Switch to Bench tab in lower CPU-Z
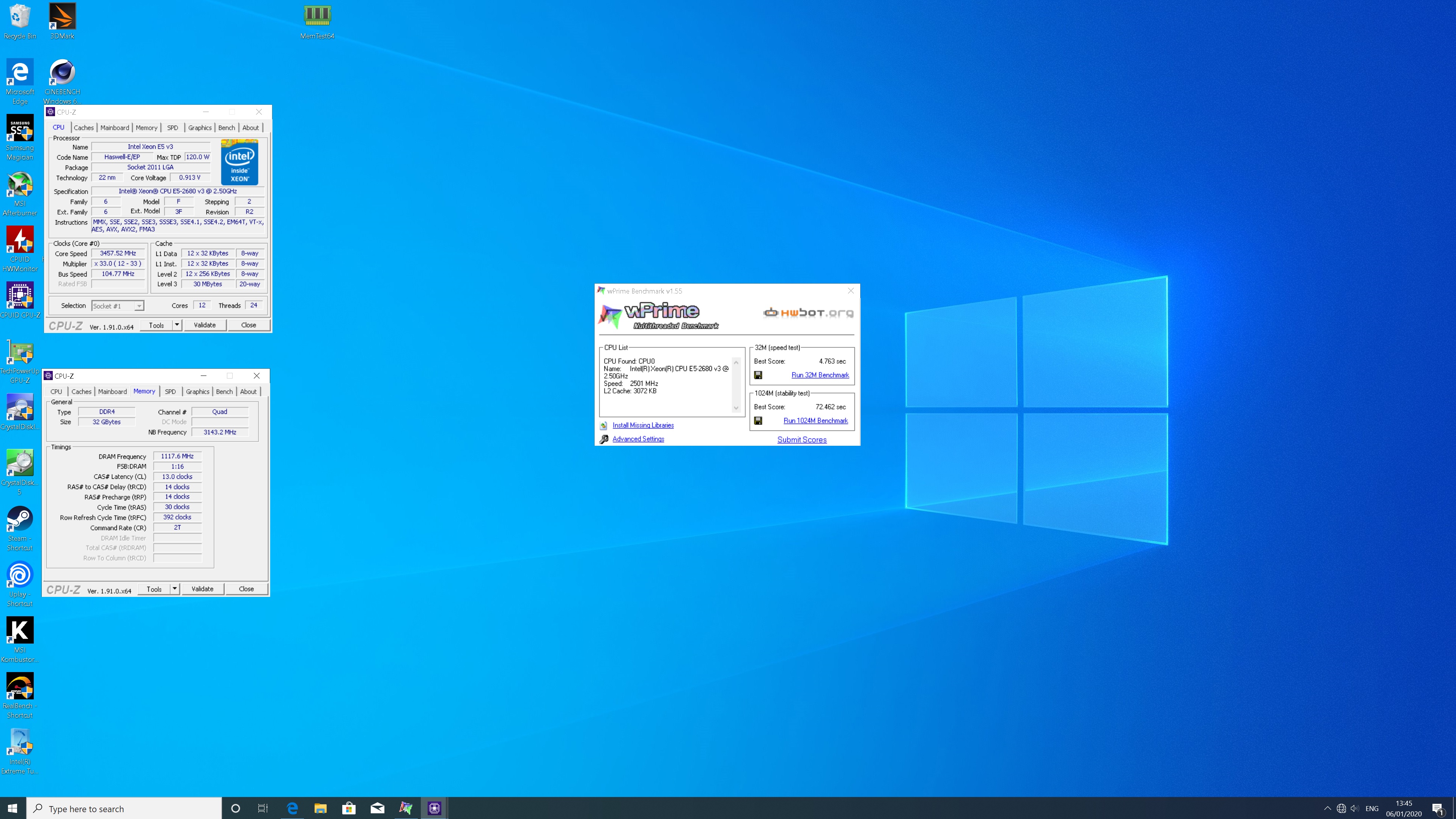 pos(224,391)
